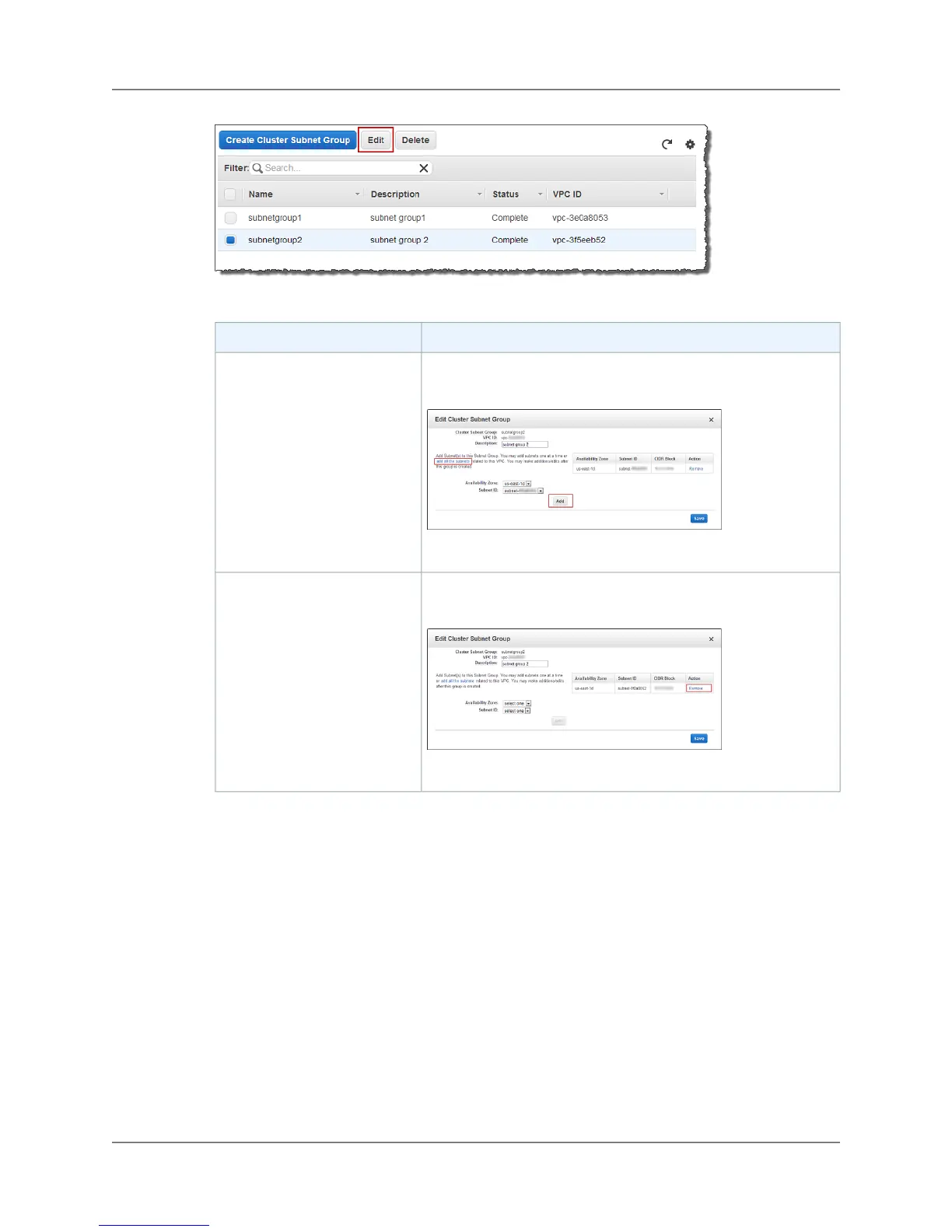Click the Delete button
This screenshot has width=952, height=1232.
tap(415, 140)
